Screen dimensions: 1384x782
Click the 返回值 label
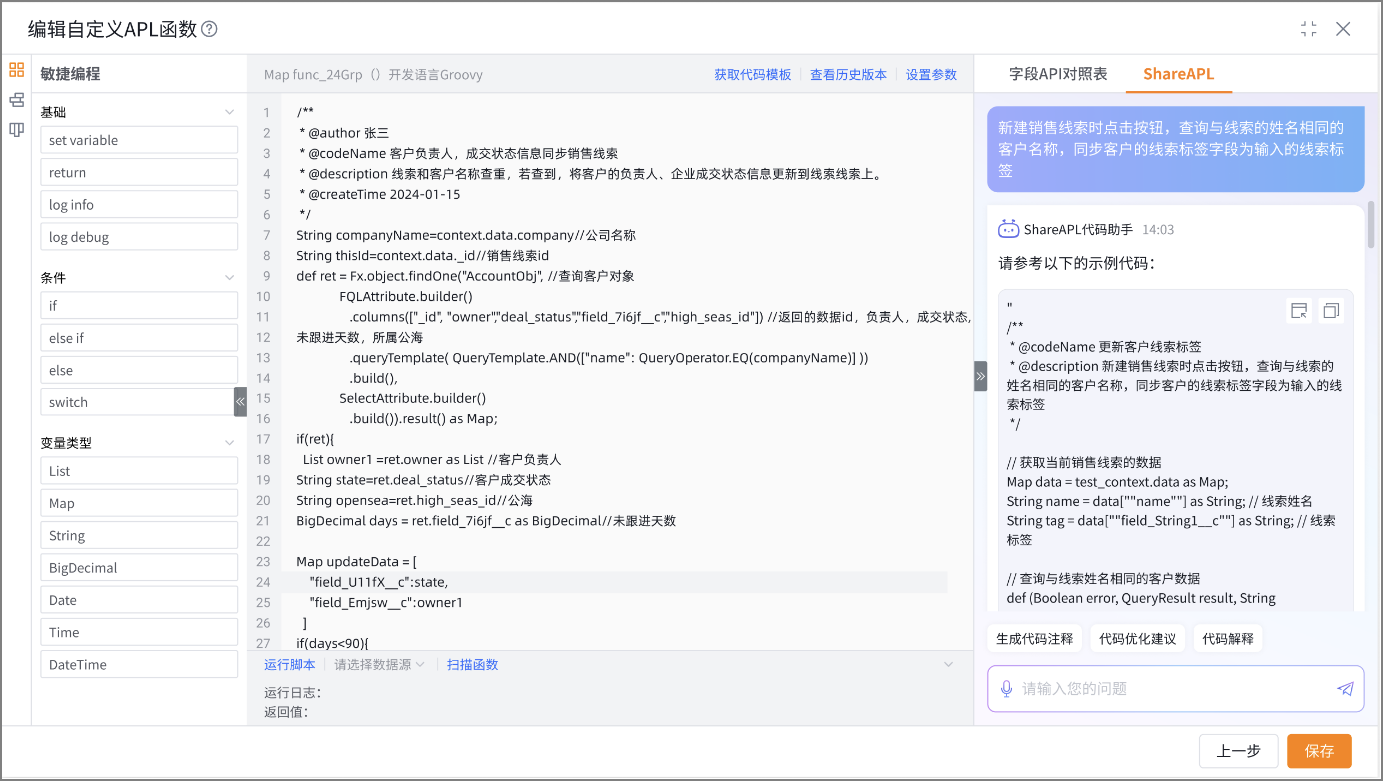coord(285,712)
